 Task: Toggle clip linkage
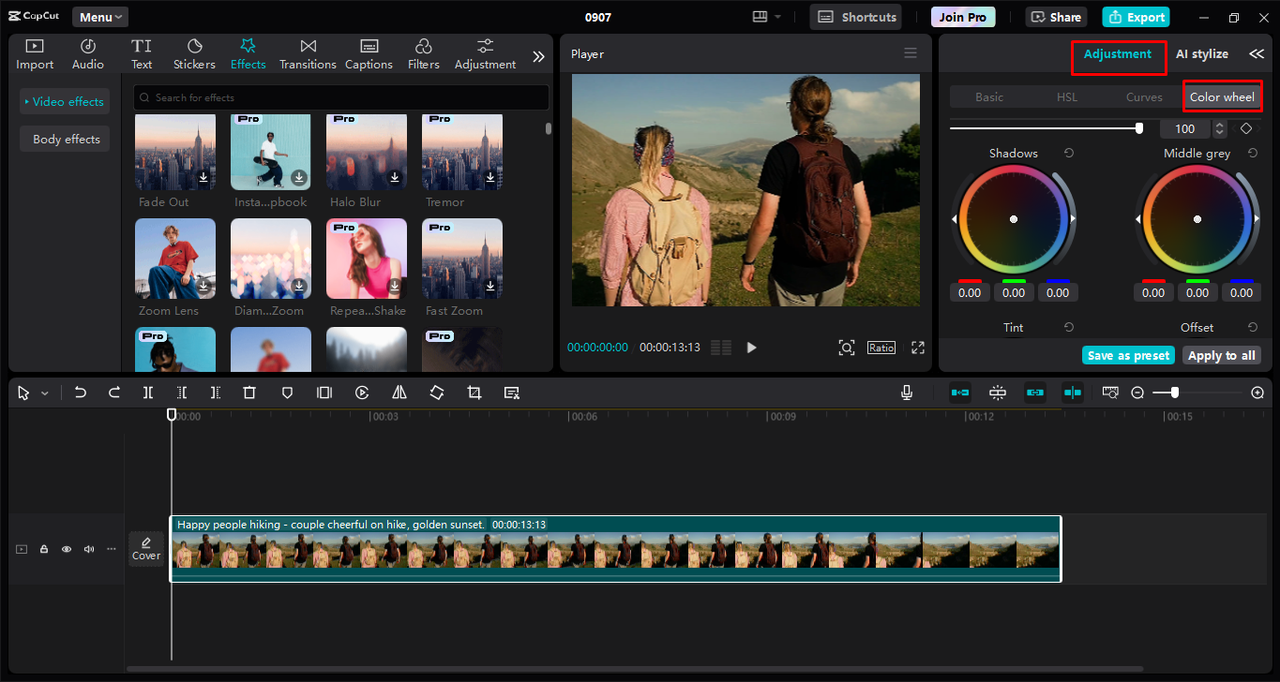[x=1035, y=393]
